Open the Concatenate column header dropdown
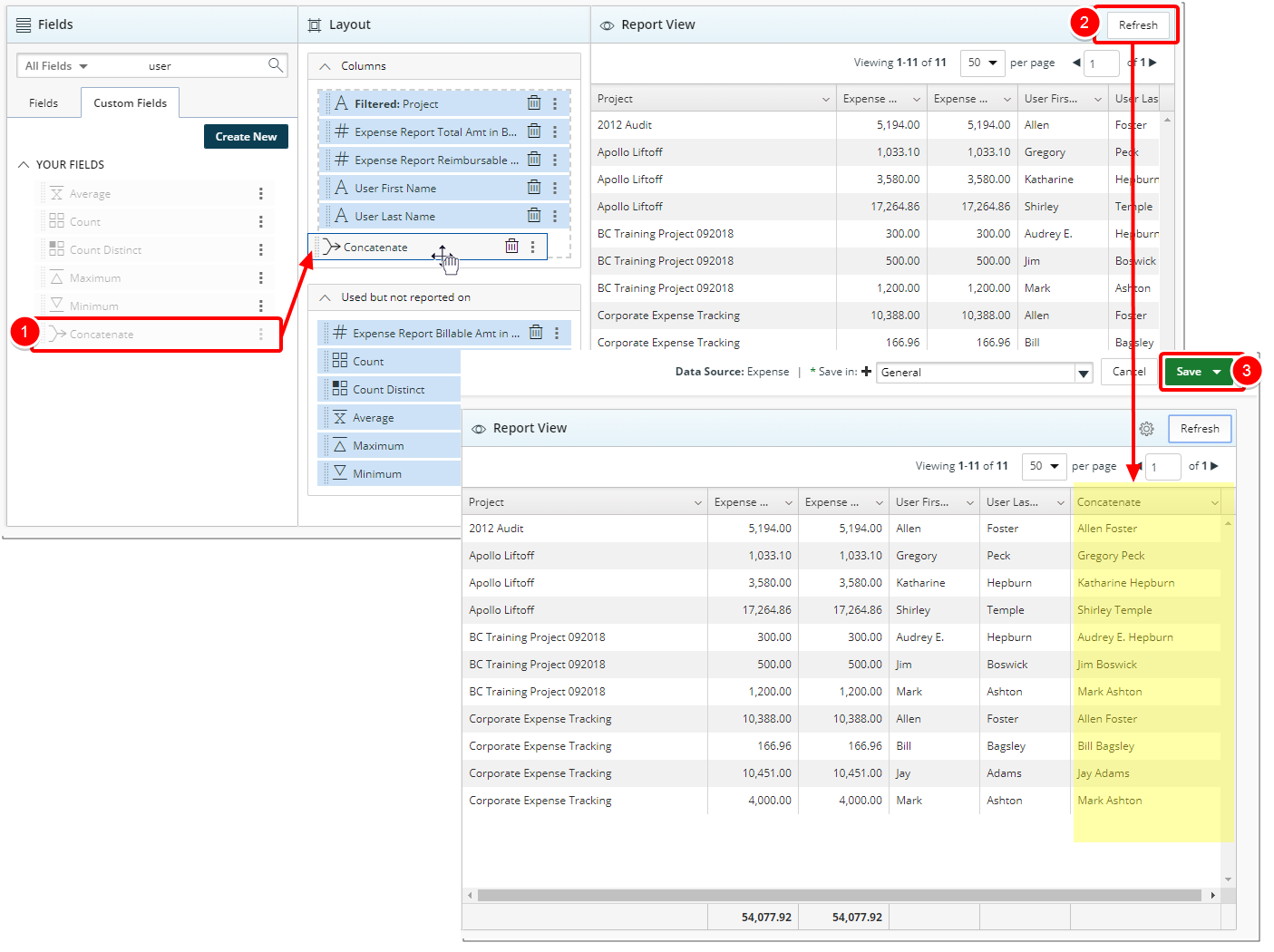Viewport: 1274px width, 952px height. click(1214, 502)
